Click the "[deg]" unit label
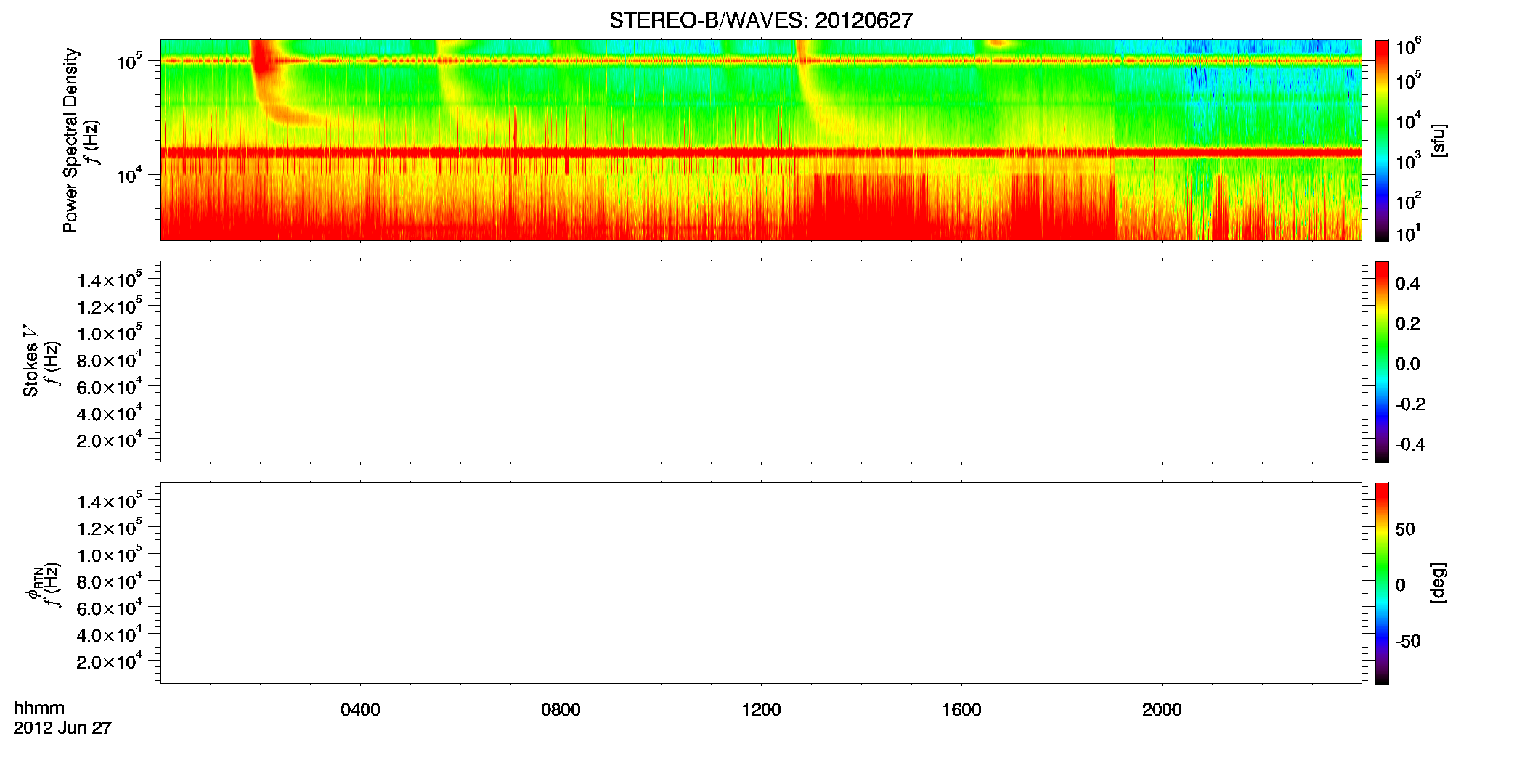 pyautogui.click(x=1438, y=583)
